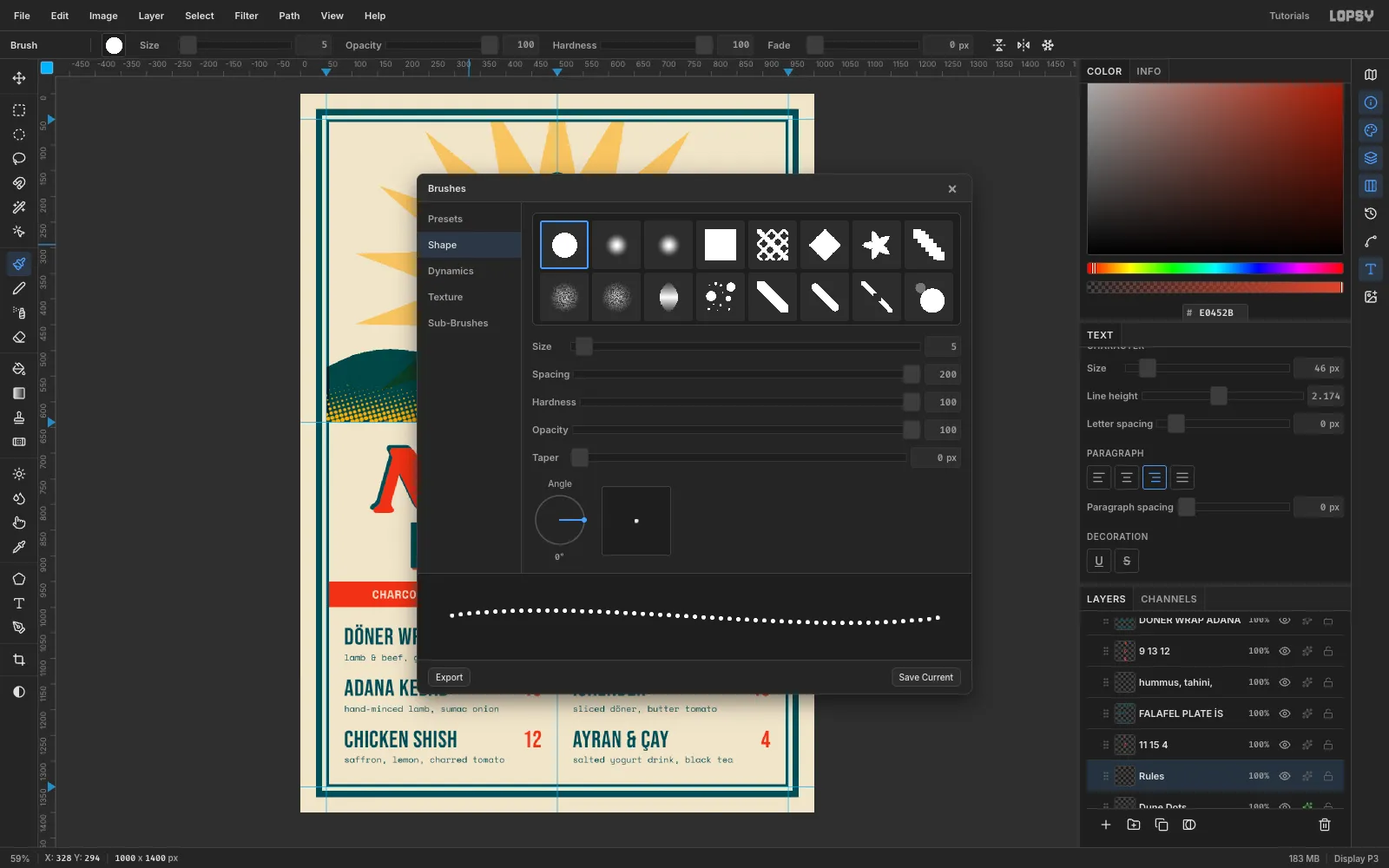1389x868 pixels.
Task: Click the Export button
Action: [x=449, y=677]
